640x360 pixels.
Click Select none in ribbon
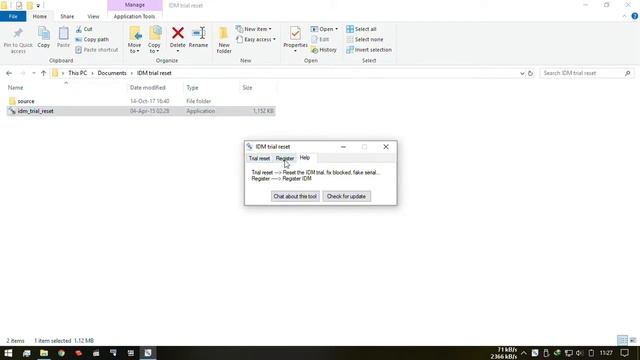pyautogui.click(x=364, y=40)
